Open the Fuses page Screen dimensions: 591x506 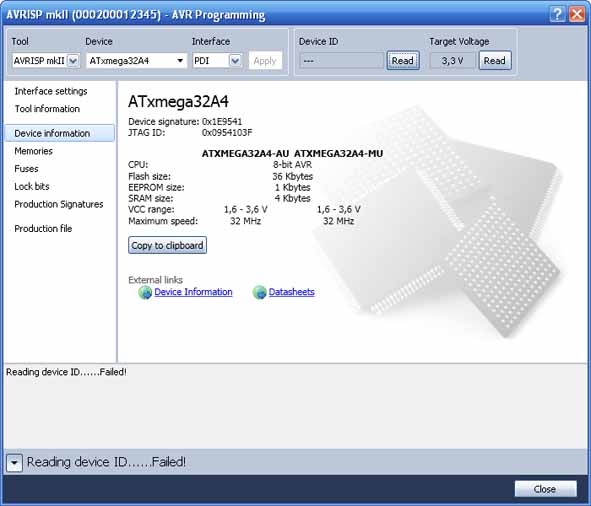click(26, 169)
